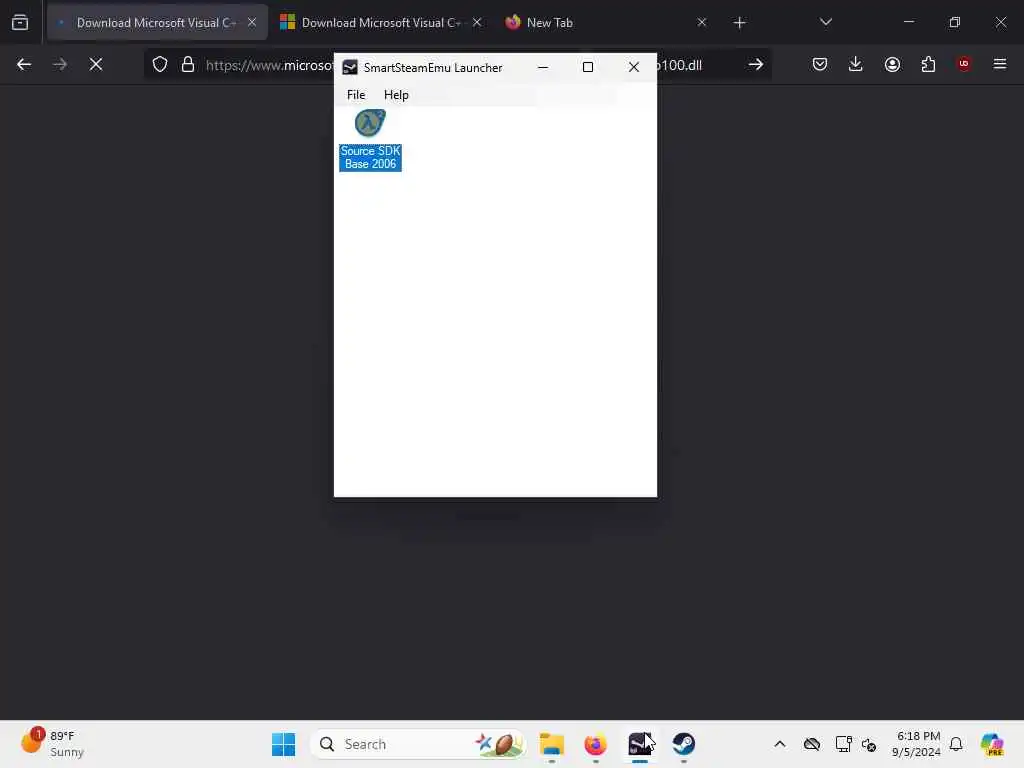Switch to first Download Microsoft Visual C++ tab

[x=157, y=22]
